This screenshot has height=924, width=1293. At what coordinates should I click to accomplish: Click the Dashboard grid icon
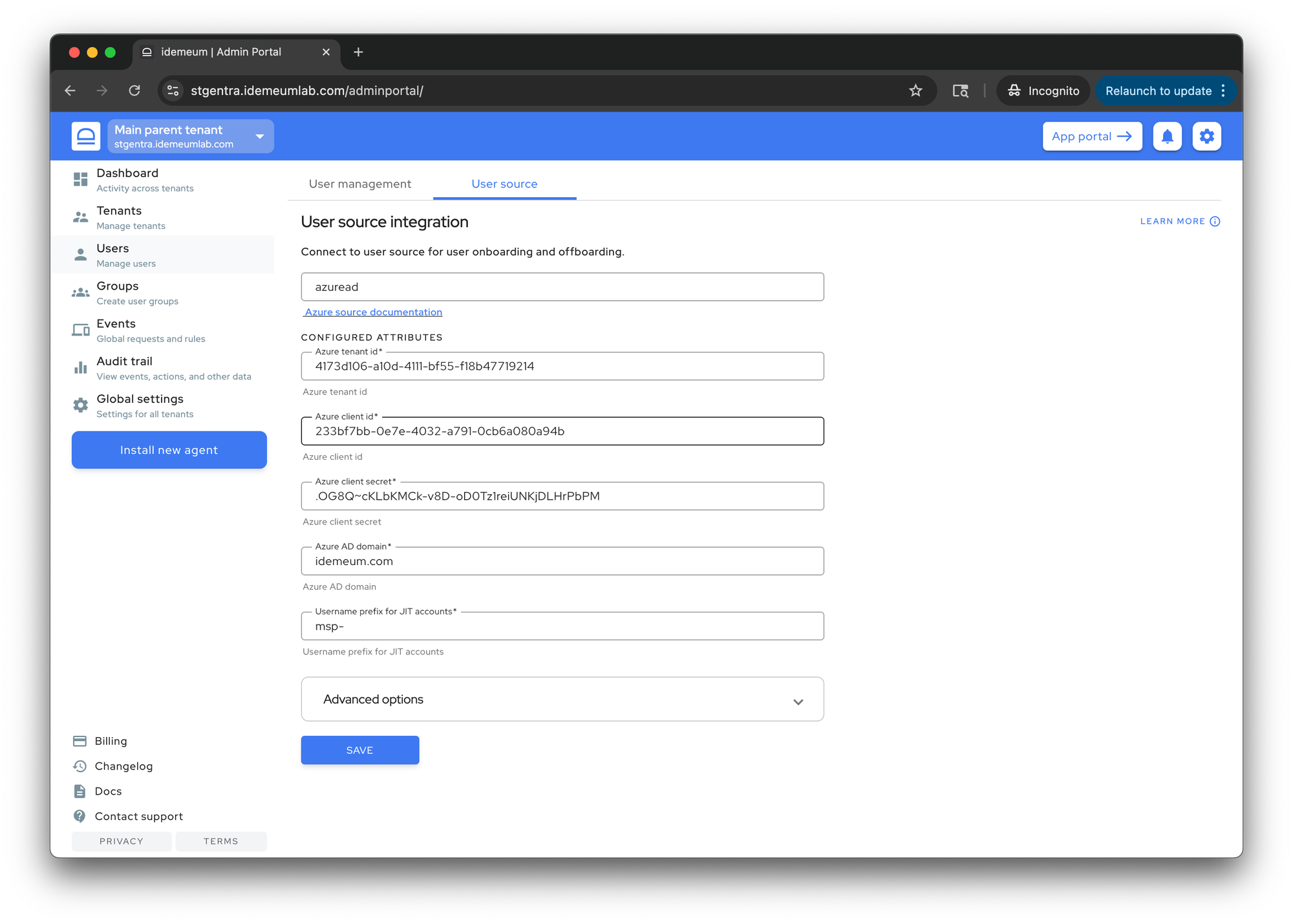(80, 180)
